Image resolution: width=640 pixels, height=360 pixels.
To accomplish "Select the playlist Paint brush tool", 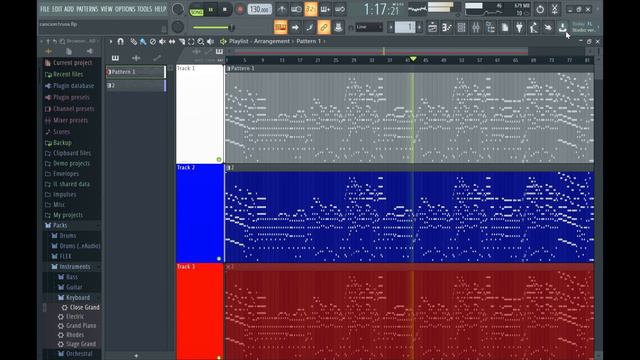I will [x=143, y=41].
